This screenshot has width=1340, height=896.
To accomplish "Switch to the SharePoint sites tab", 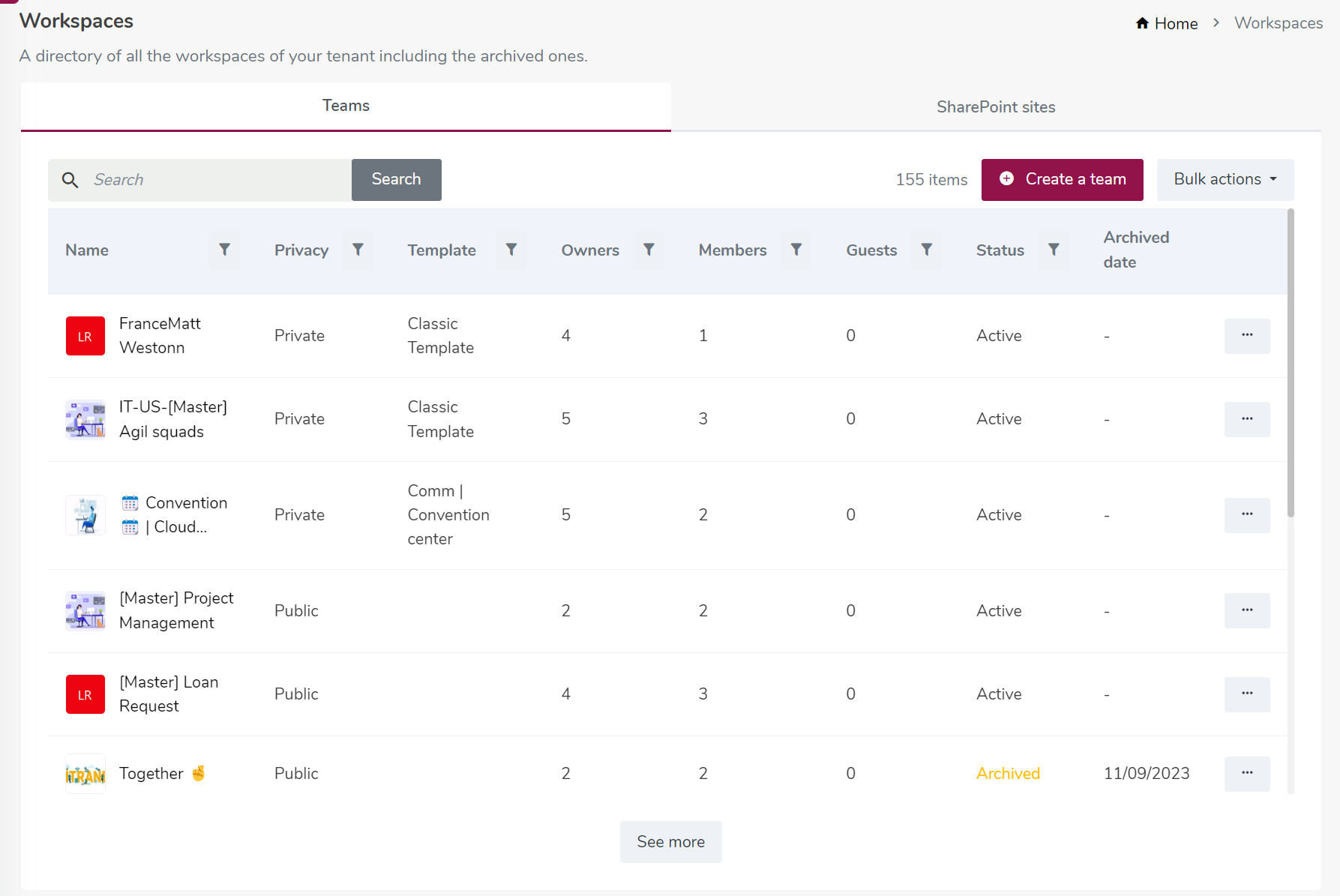I will [995, 107].
